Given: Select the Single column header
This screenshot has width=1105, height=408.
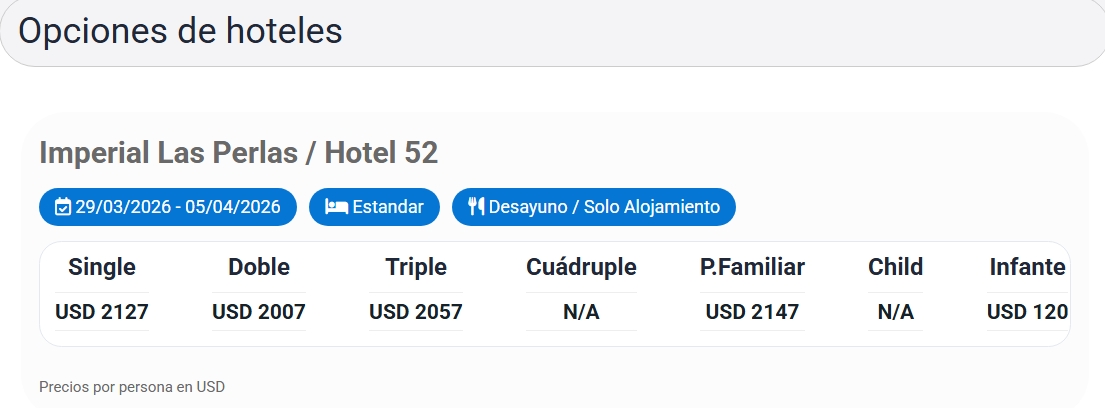Looking at the screenshot, I should click(102, 267).
